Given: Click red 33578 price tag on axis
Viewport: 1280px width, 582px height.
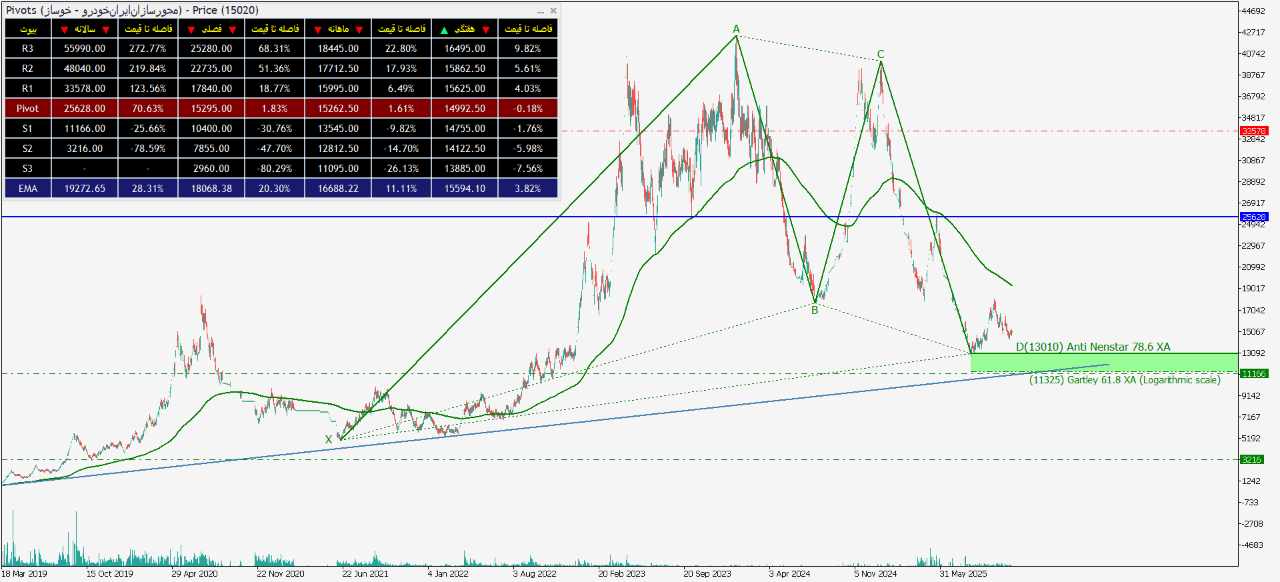Looking at the screenshot, I should [1252, 131].
